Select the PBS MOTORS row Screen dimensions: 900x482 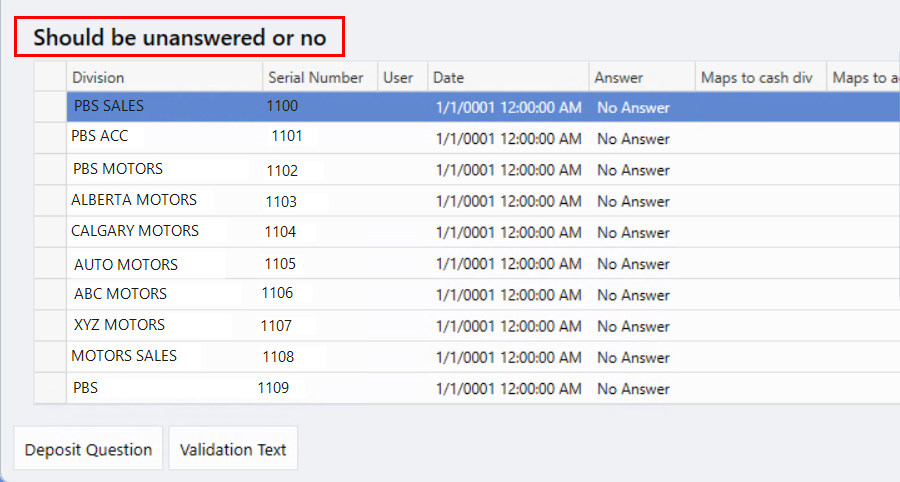[483, 169]
